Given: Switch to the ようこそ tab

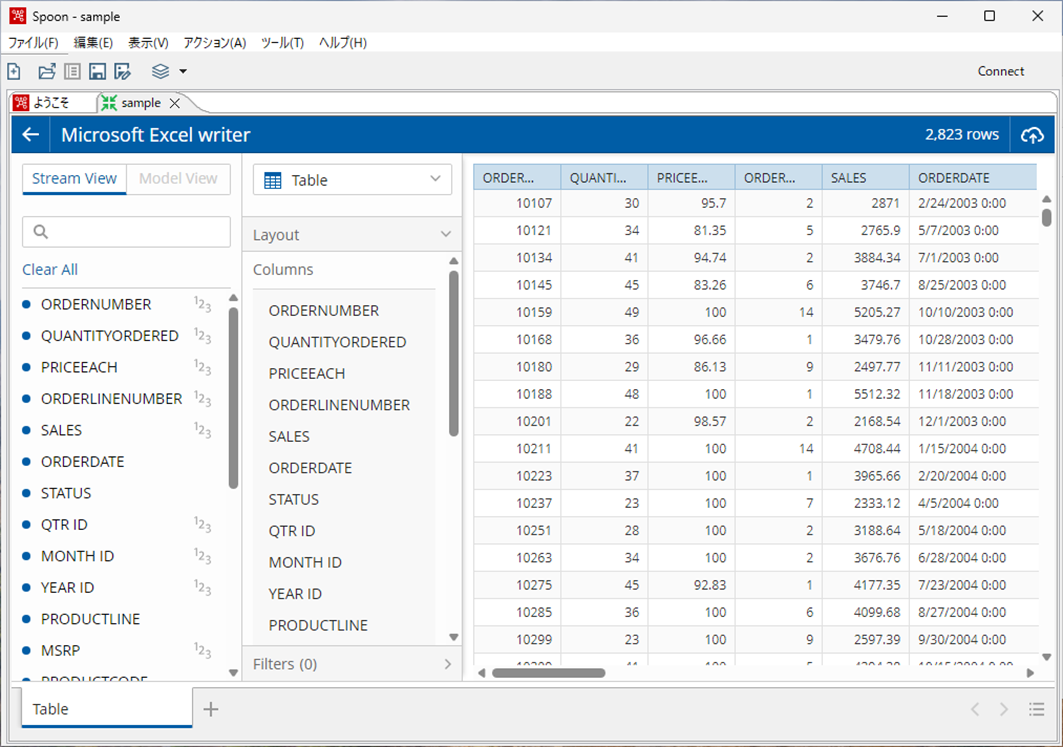Looking at the screenshot, I should click(x=52, y=103).
